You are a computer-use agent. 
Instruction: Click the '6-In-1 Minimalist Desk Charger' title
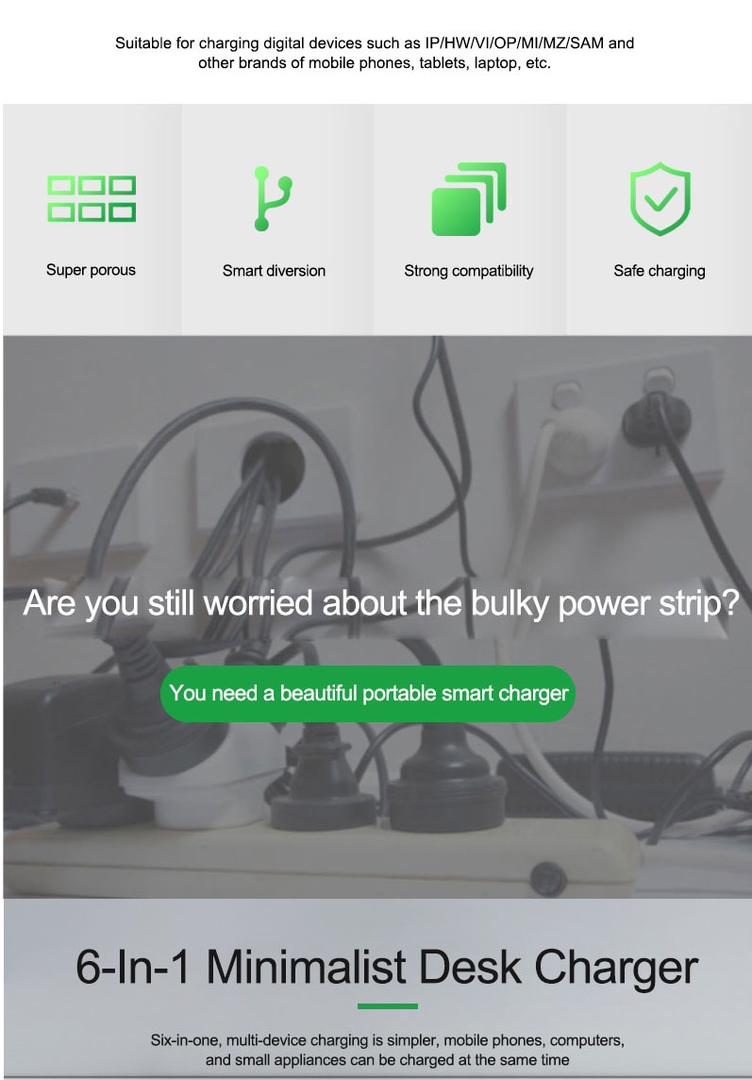click(x=386, y=968)
